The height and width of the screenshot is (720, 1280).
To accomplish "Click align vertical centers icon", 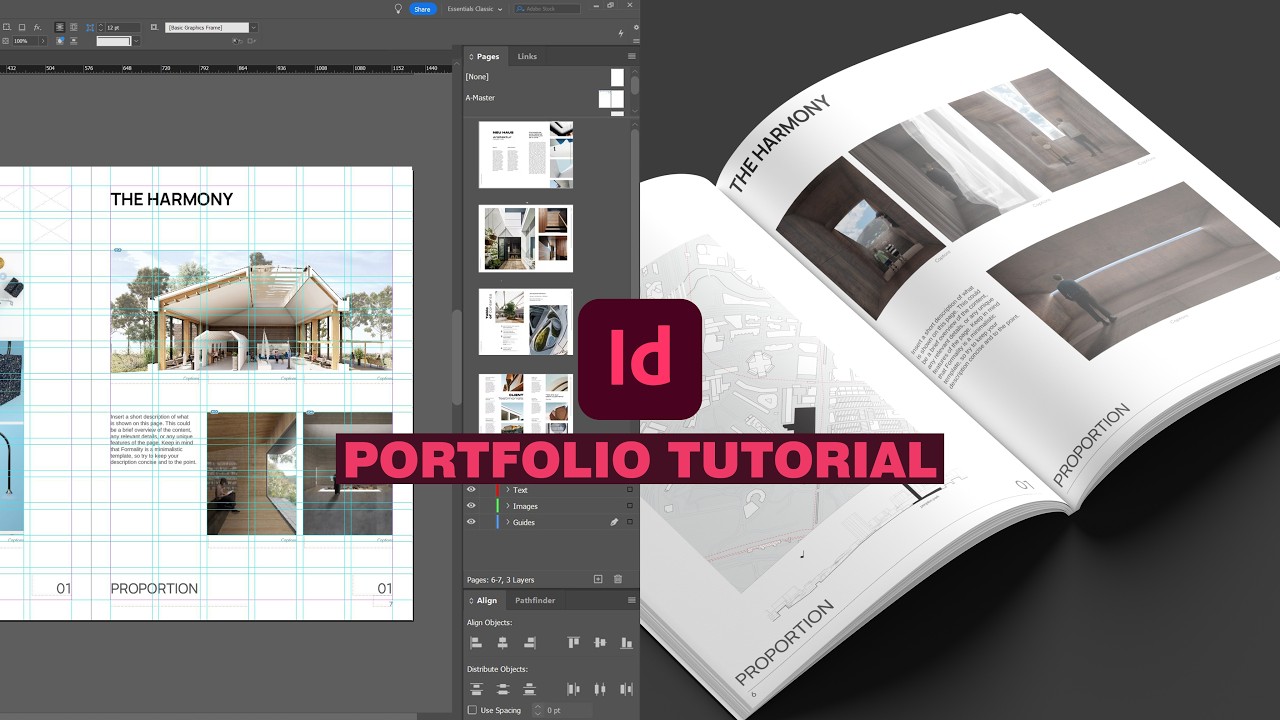I will click(600, 643).
